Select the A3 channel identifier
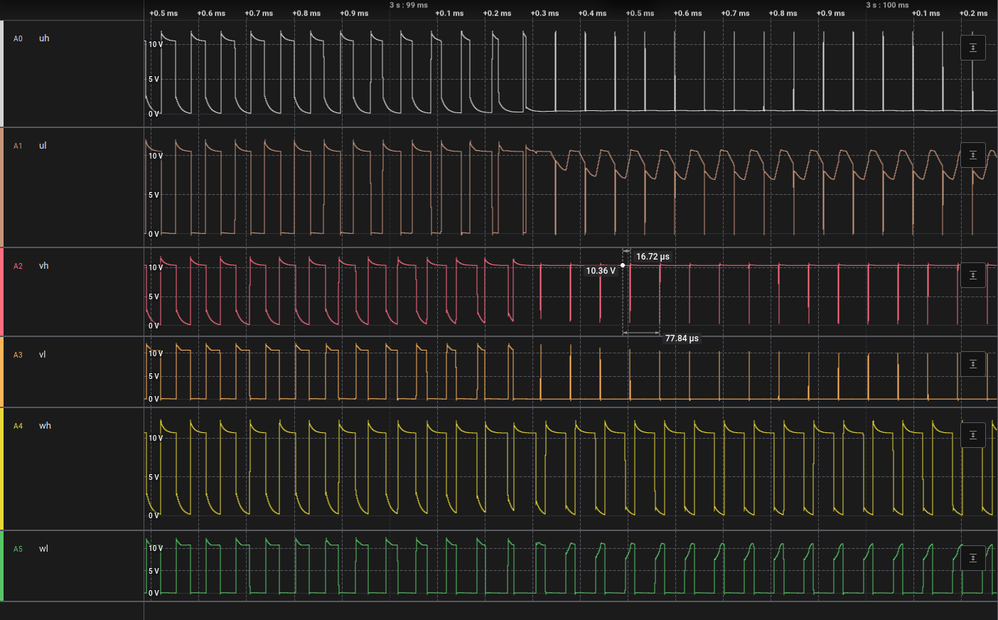 [18, 355]
